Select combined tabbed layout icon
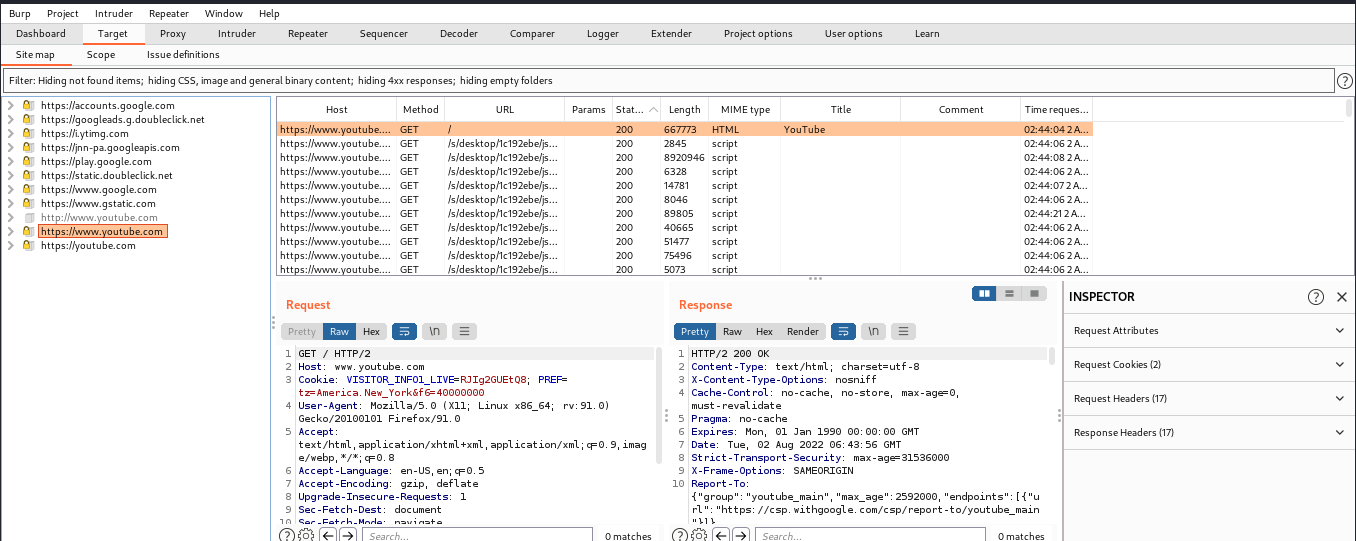The width and height of the screenshot is (1356, 541). (1035, 293)
